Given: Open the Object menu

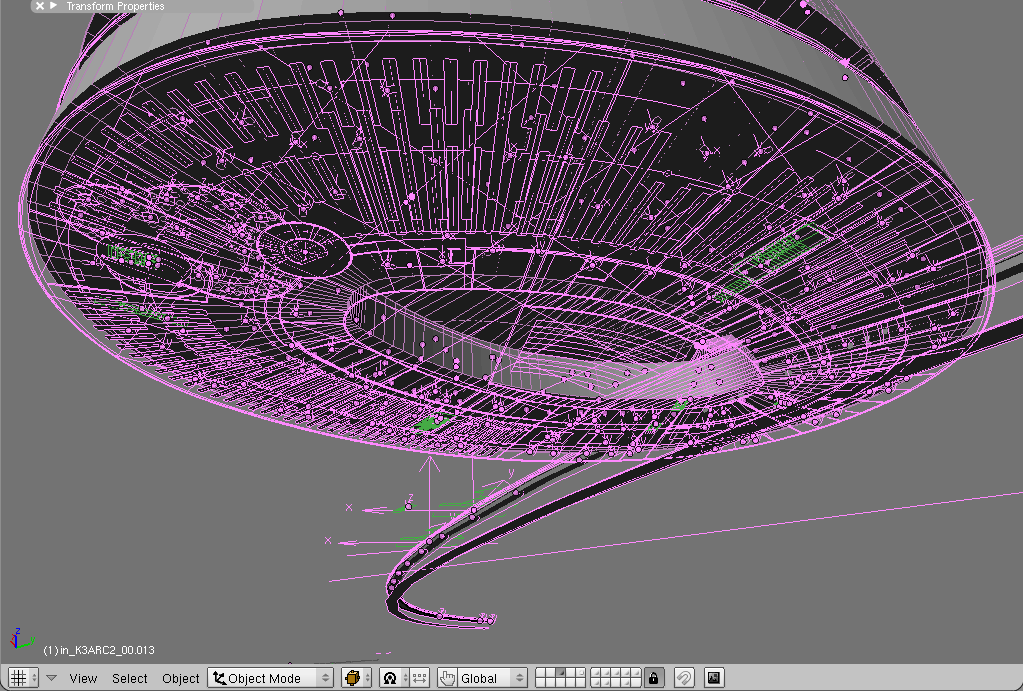Looking at the screenshot, I should click(x=181, y=679).
